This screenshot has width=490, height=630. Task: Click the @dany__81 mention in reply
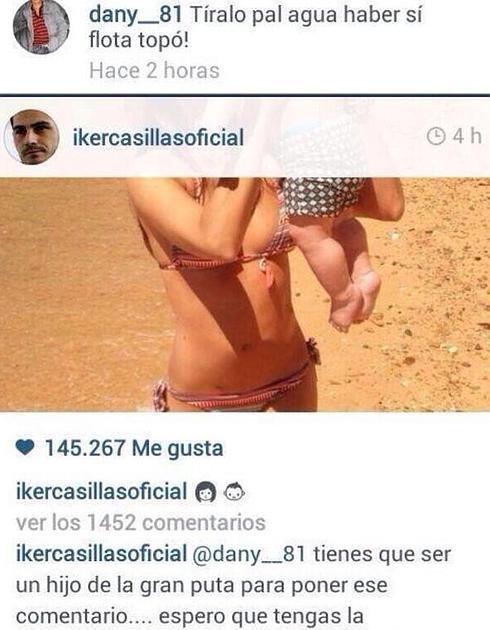tap(249, 554)
